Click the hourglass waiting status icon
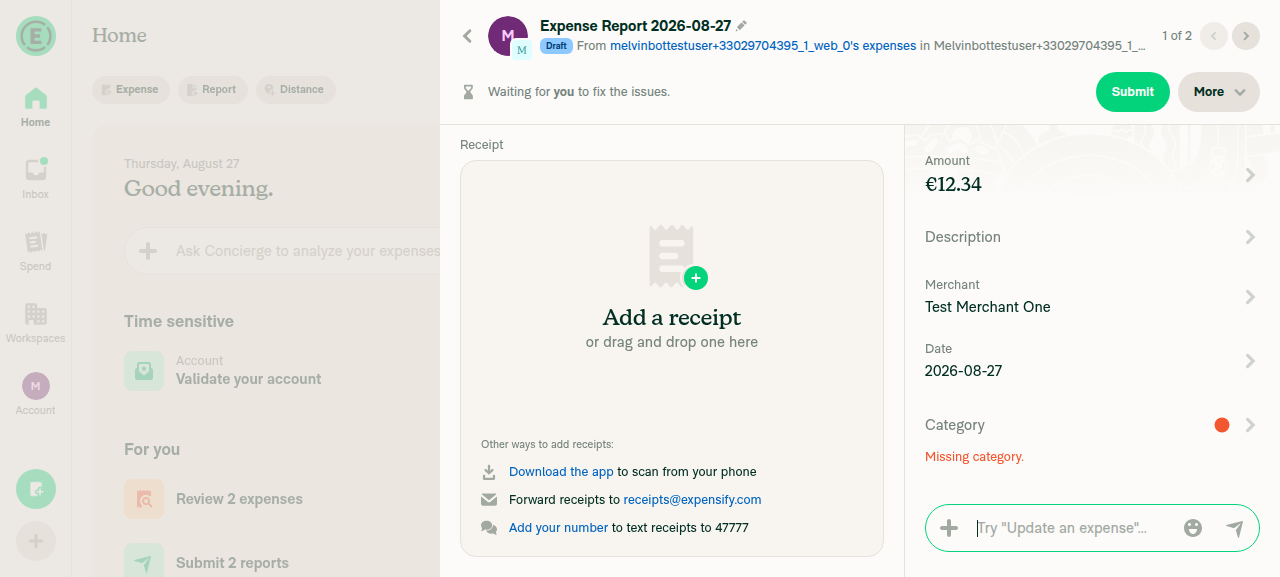This screenshot has height=577, width=1280. 468,92
